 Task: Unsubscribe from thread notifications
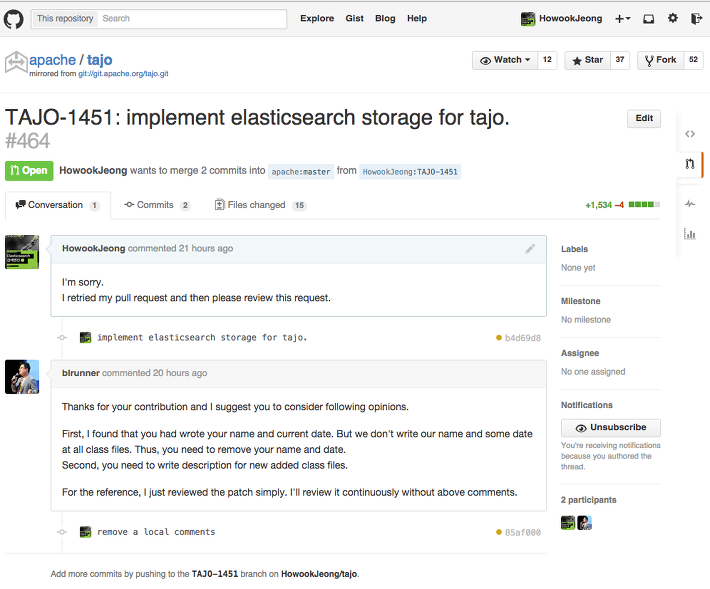point(610,428)
